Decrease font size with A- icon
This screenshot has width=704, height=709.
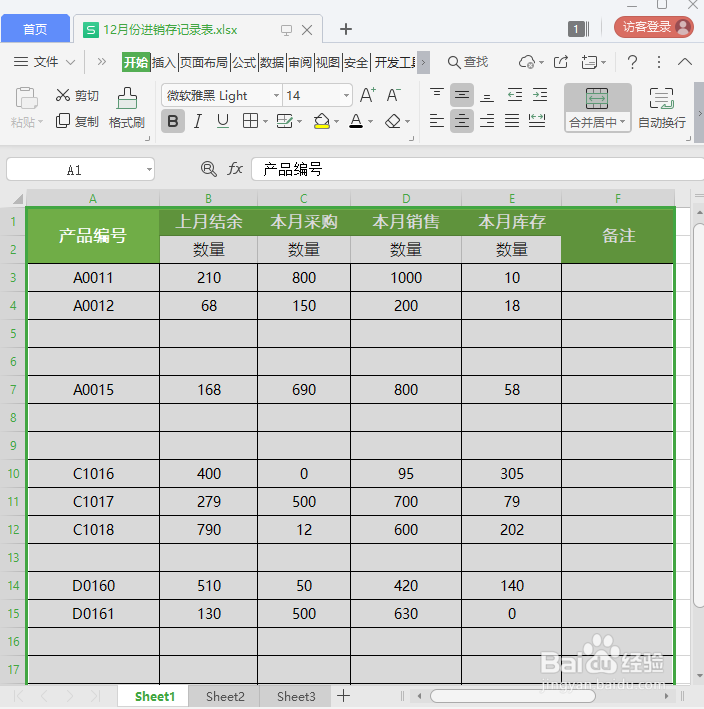pyautogui.click(x=393, y=95)
